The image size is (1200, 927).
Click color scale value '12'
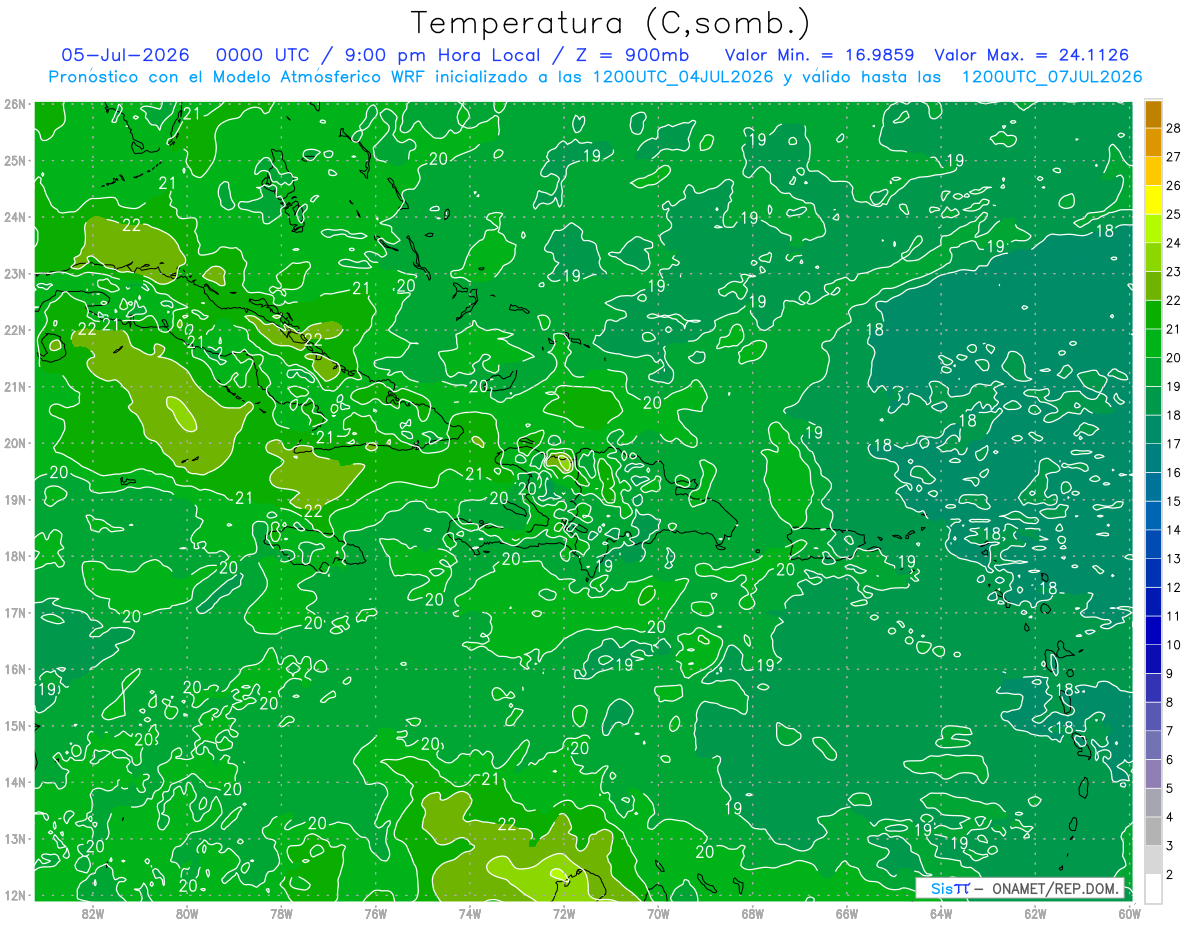[1173, 587]
